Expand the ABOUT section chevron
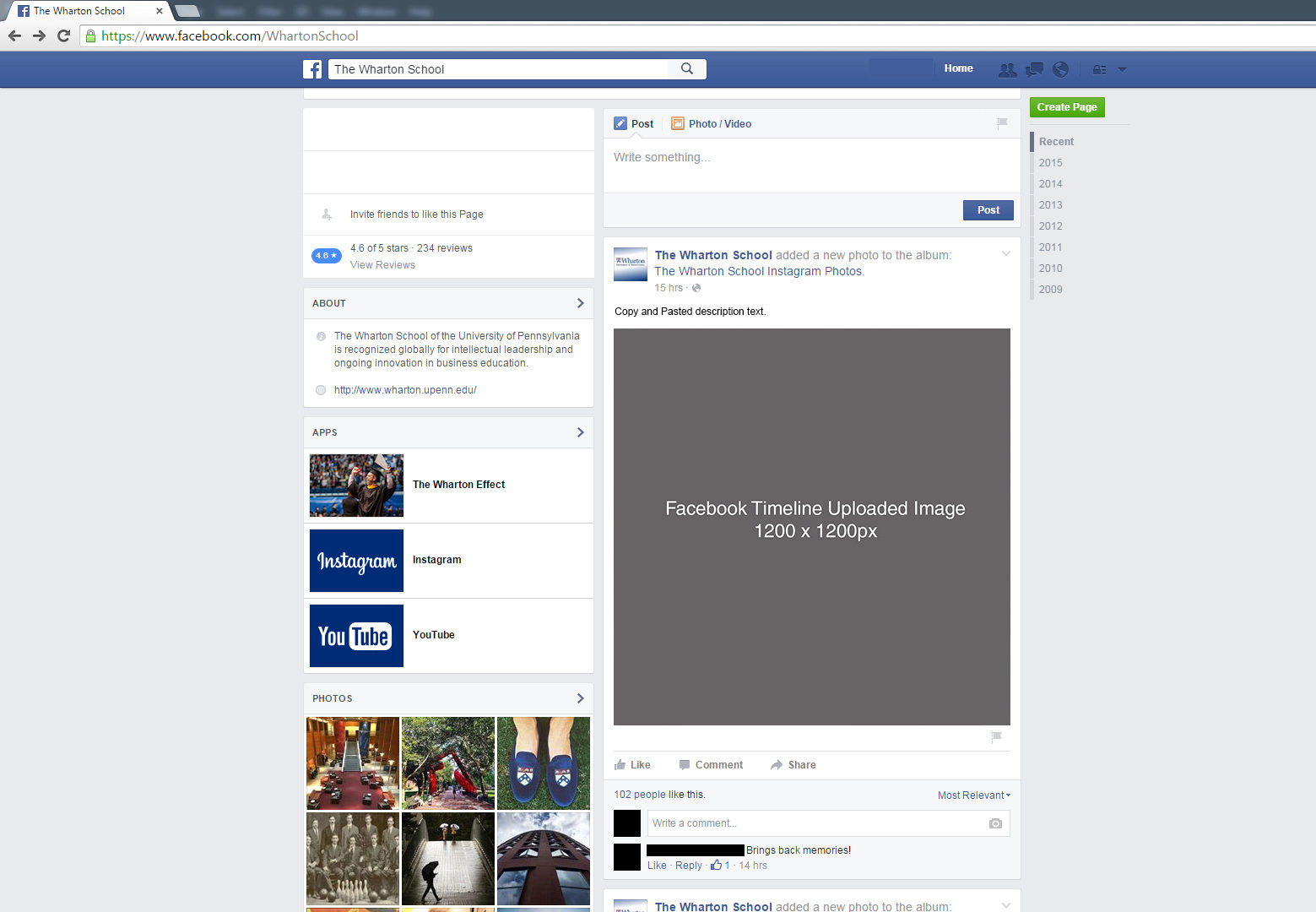The width and height of the screenshot is (1316, 912). [580, 303]
